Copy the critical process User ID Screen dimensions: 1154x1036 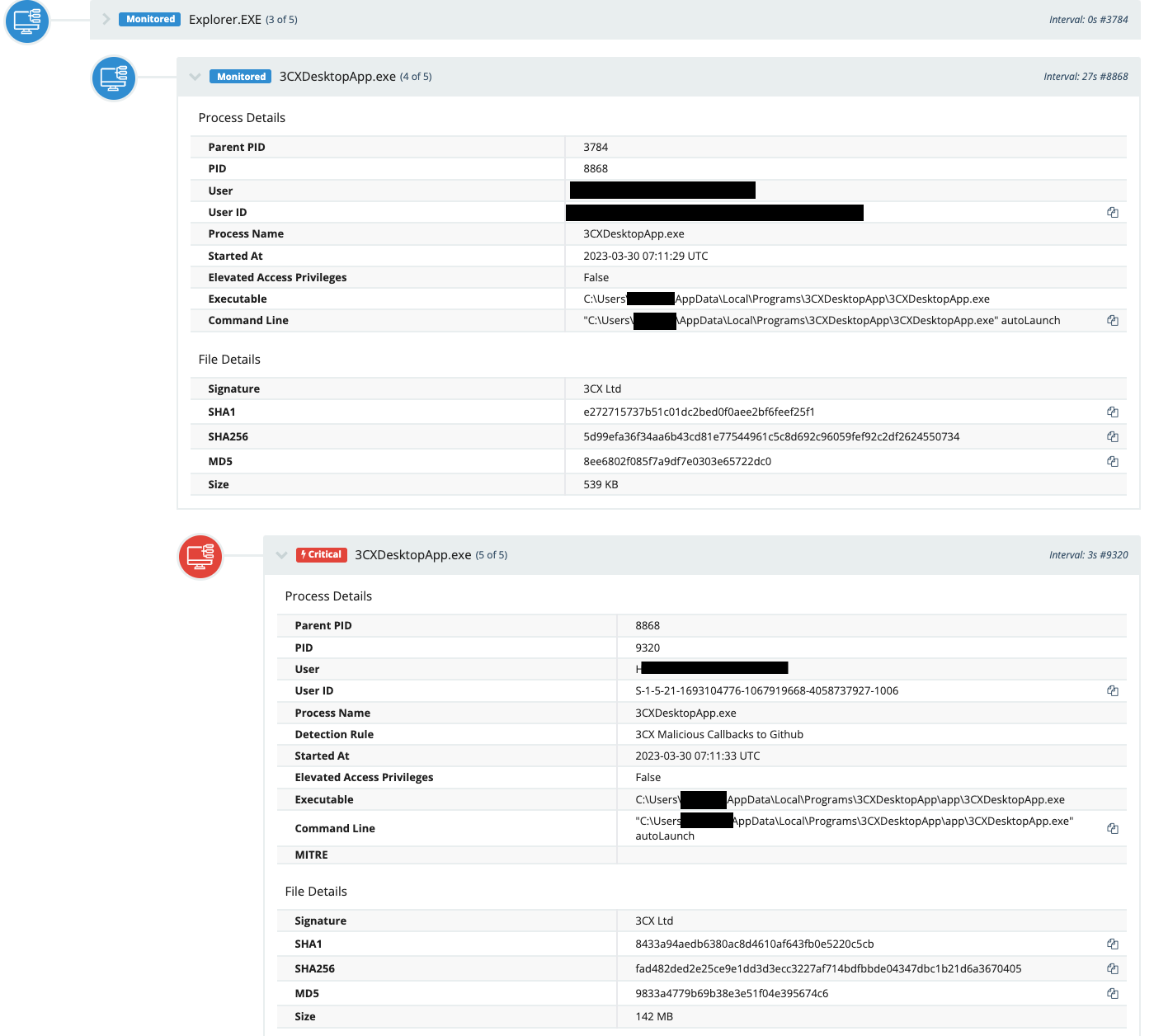1113,690
